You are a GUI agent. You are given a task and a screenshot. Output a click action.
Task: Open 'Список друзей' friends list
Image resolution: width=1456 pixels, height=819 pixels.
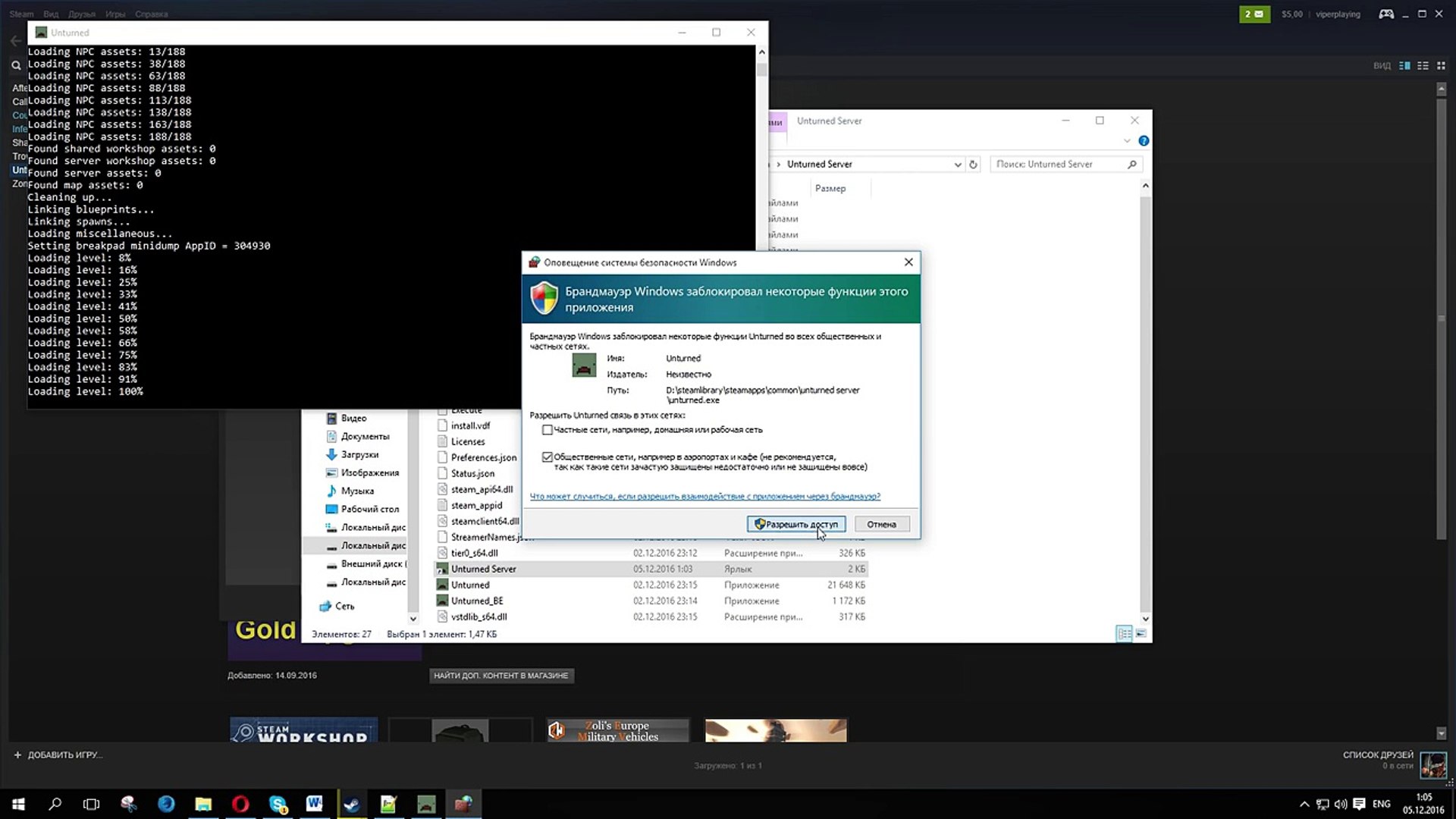pyautogui.click(x=1378, y=755)
